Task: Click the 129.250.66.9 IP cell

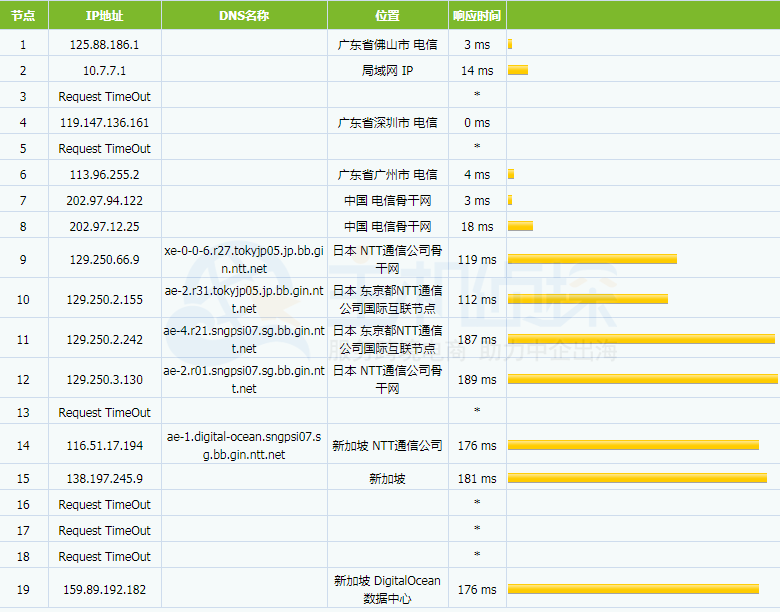Action: [104, 260]
